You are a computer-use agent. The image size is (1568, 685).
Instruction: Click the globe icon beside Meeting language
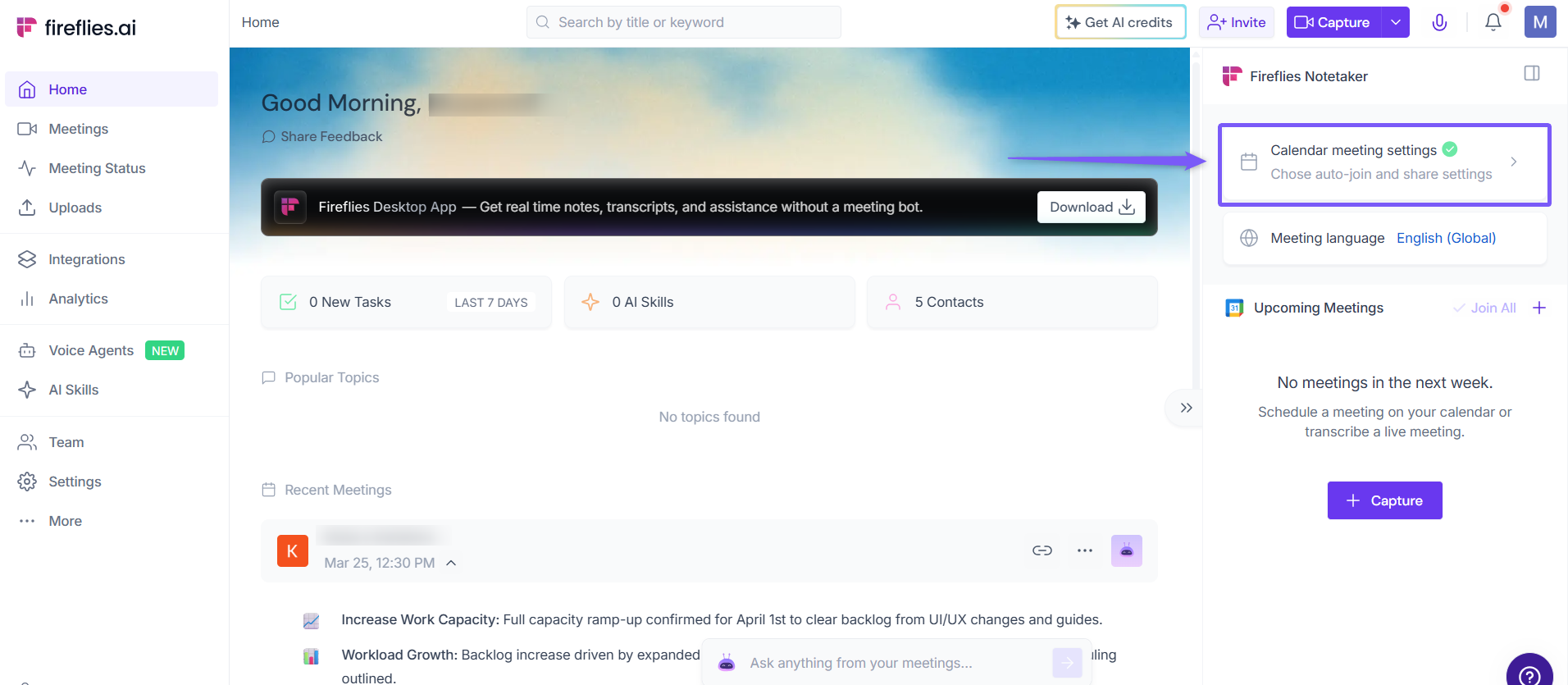(x=1249, y=238)
